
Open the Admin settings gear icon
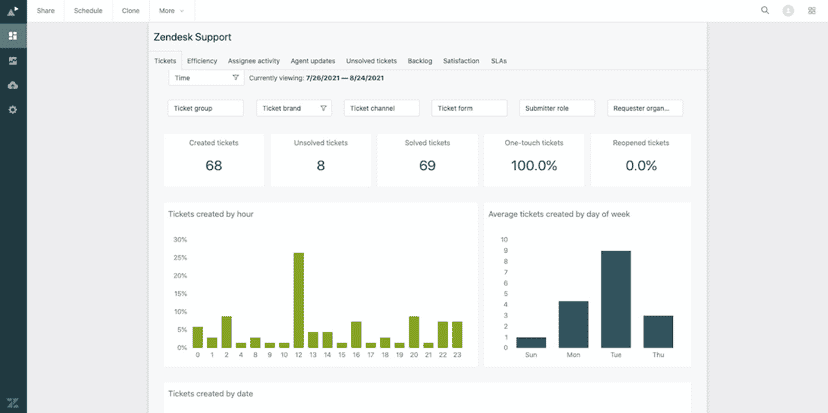point(13,110)
